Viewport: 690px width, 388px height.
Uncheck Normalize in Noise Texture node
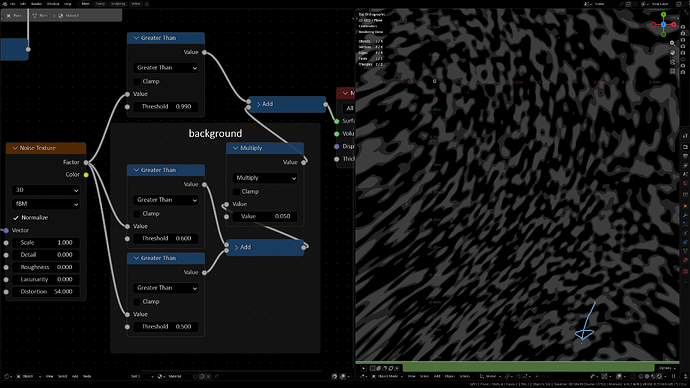[16, 218]
